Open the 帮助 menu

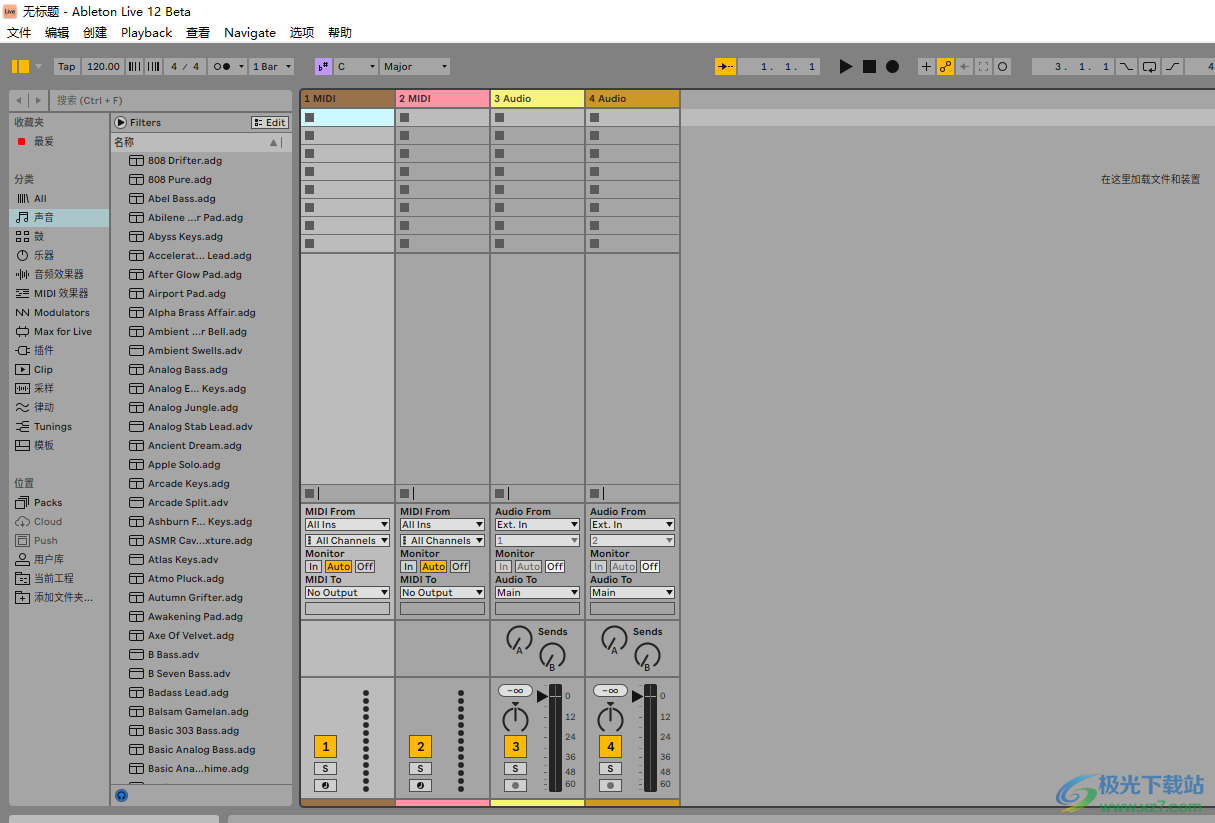[339, 32]
